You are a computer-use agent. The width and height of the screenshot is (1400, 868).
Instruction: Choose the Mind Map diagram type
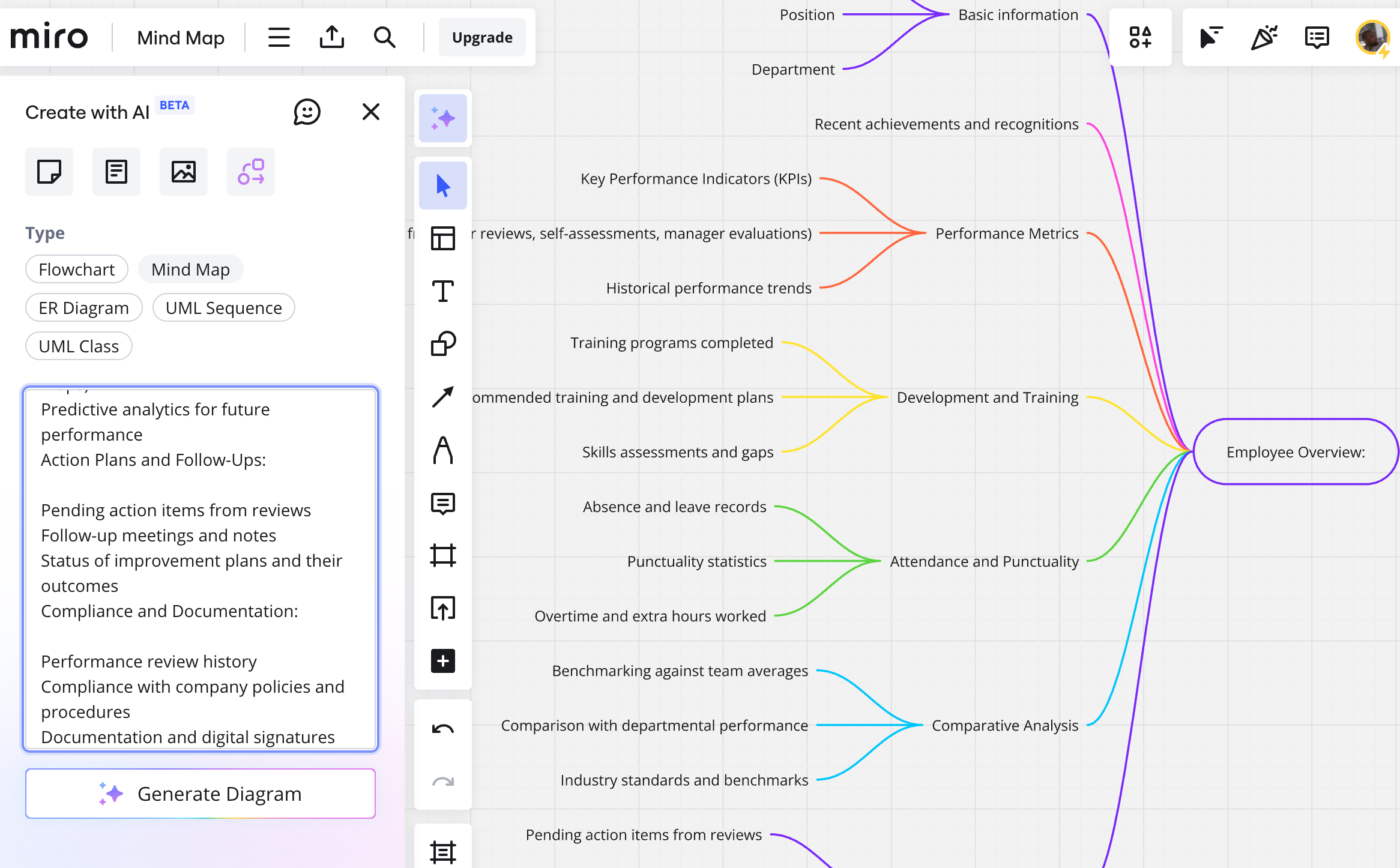click(x=190, y=270)
